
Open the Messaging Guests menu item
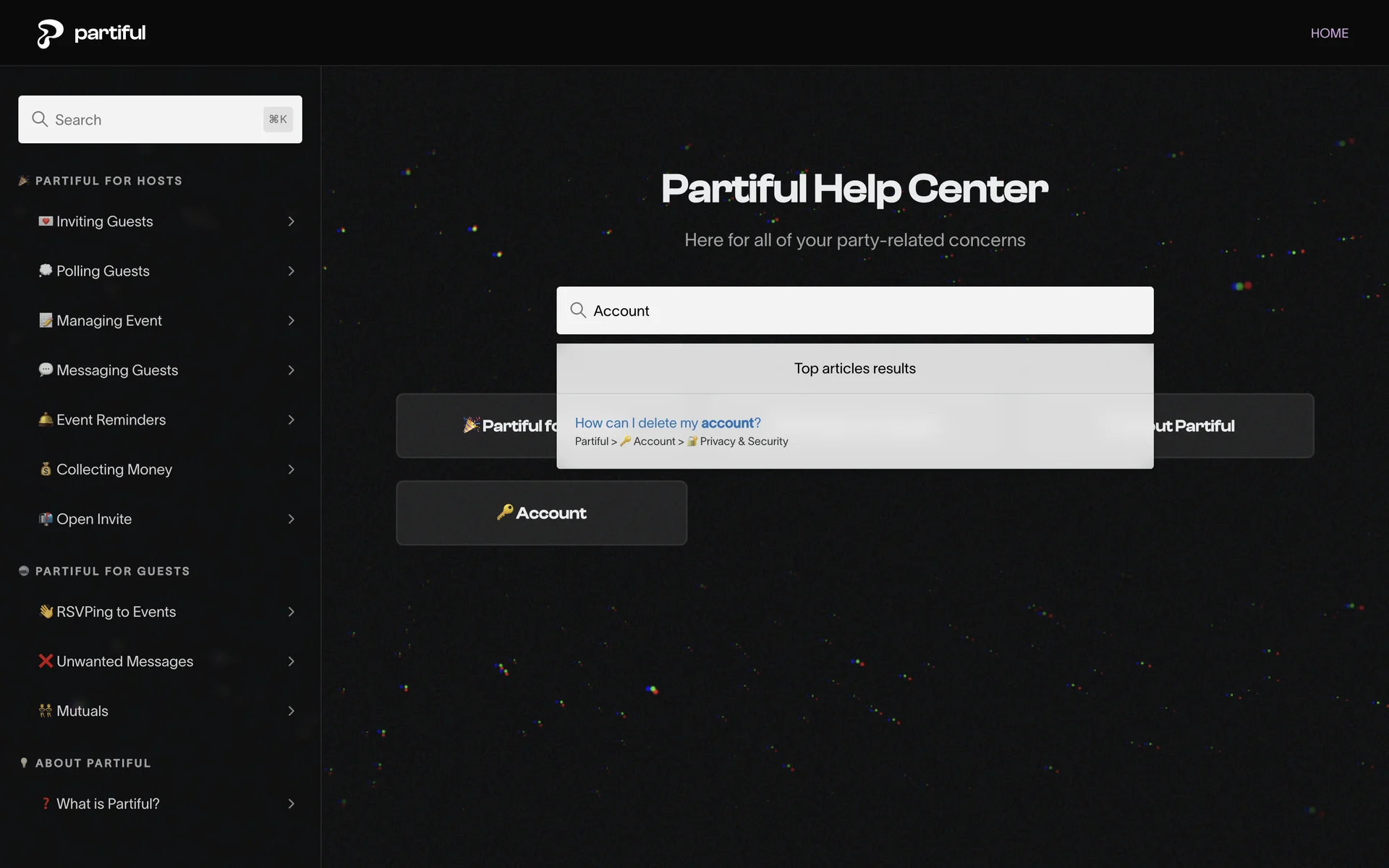pos(117,370)
